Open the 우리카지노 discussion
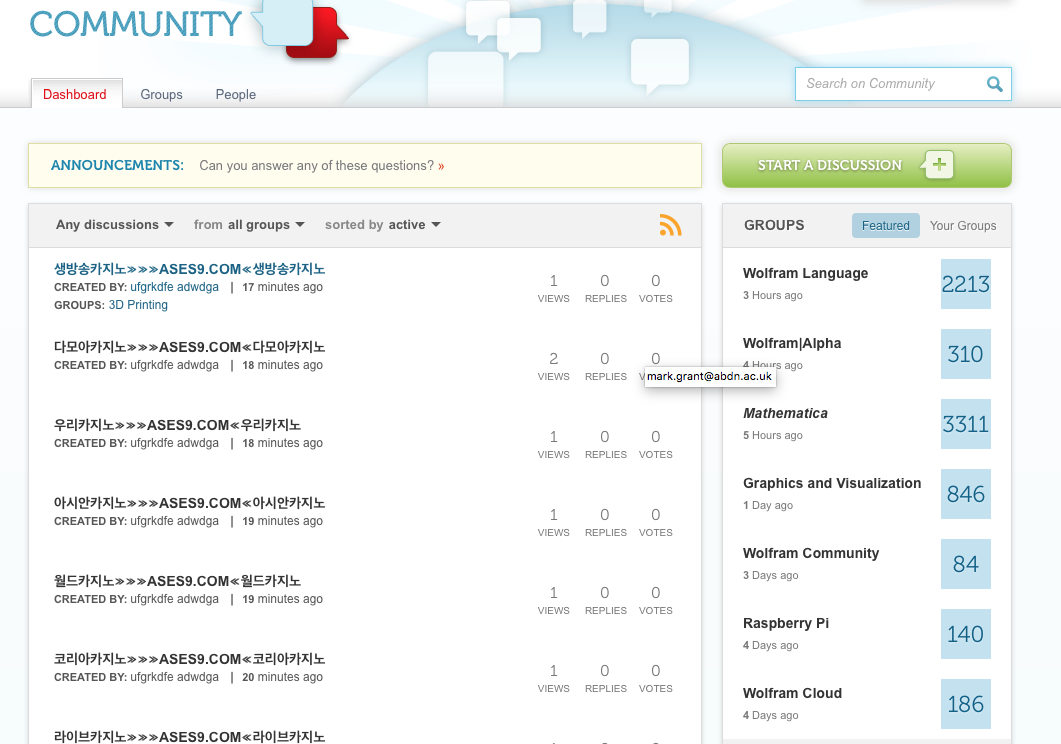The width and height of the screenshot is (1061, 744). [177, 425]
